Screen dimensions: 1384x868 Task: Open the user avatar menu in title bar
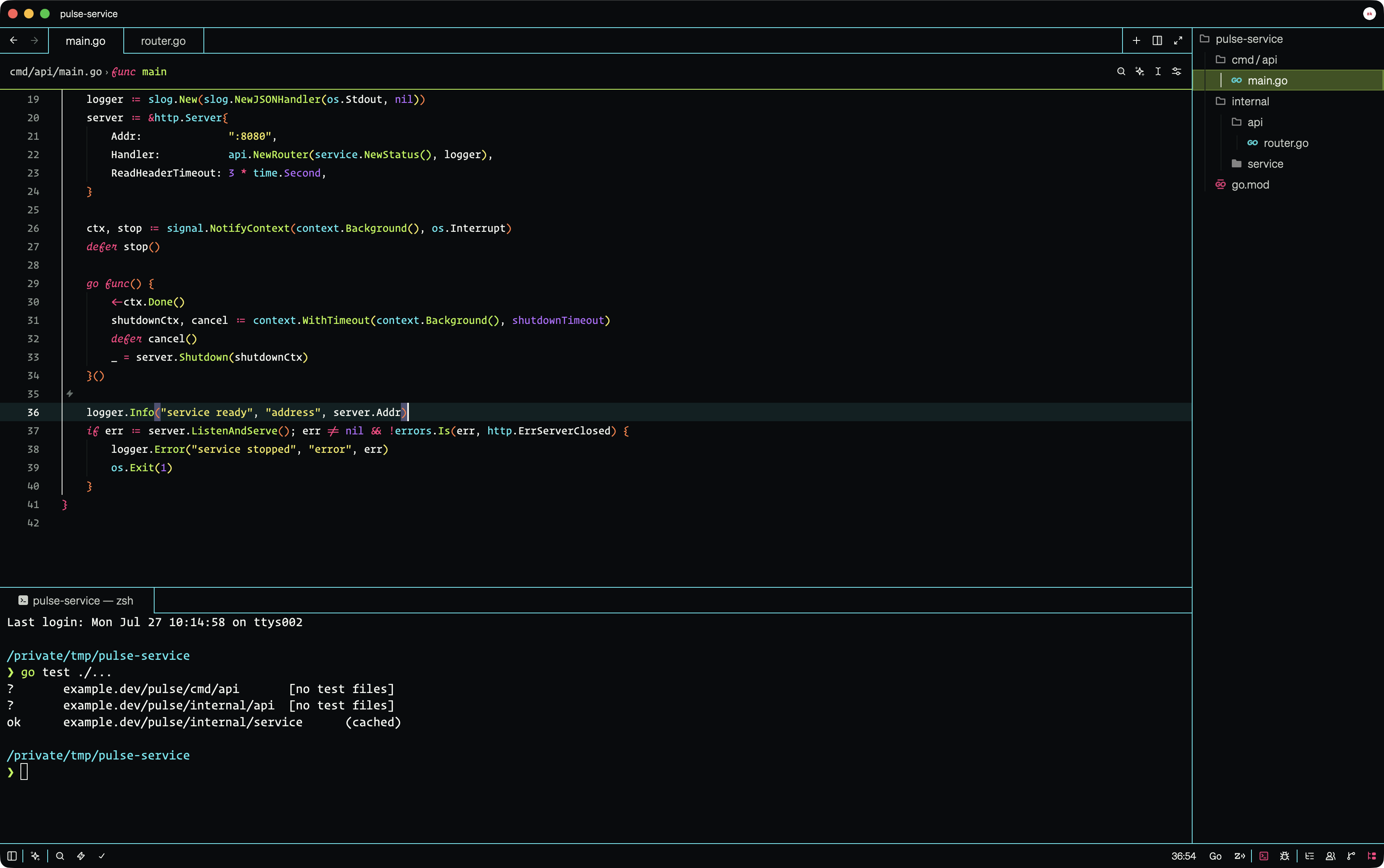pos(1369,14)
